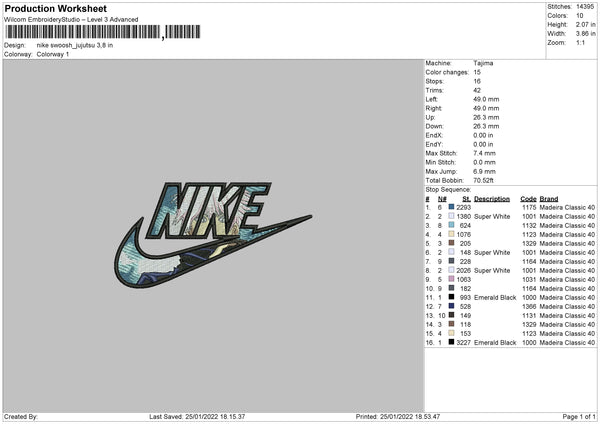Click the 'Stop Sequence:' heading

click(448, 190)
